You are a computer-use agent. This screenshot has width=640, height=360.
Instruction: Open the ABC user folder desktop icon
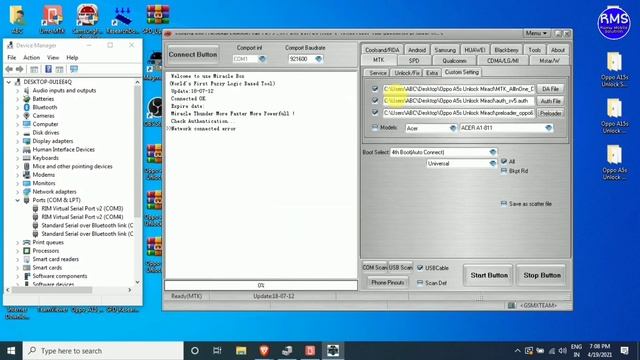click(x=18, y=19)
